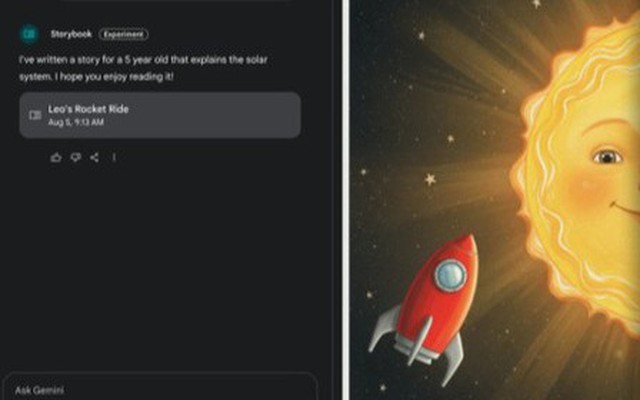Screen dimensions: 640x400
Task: Click the sun's eye in illustration
Action: click(x=607, y=157)
